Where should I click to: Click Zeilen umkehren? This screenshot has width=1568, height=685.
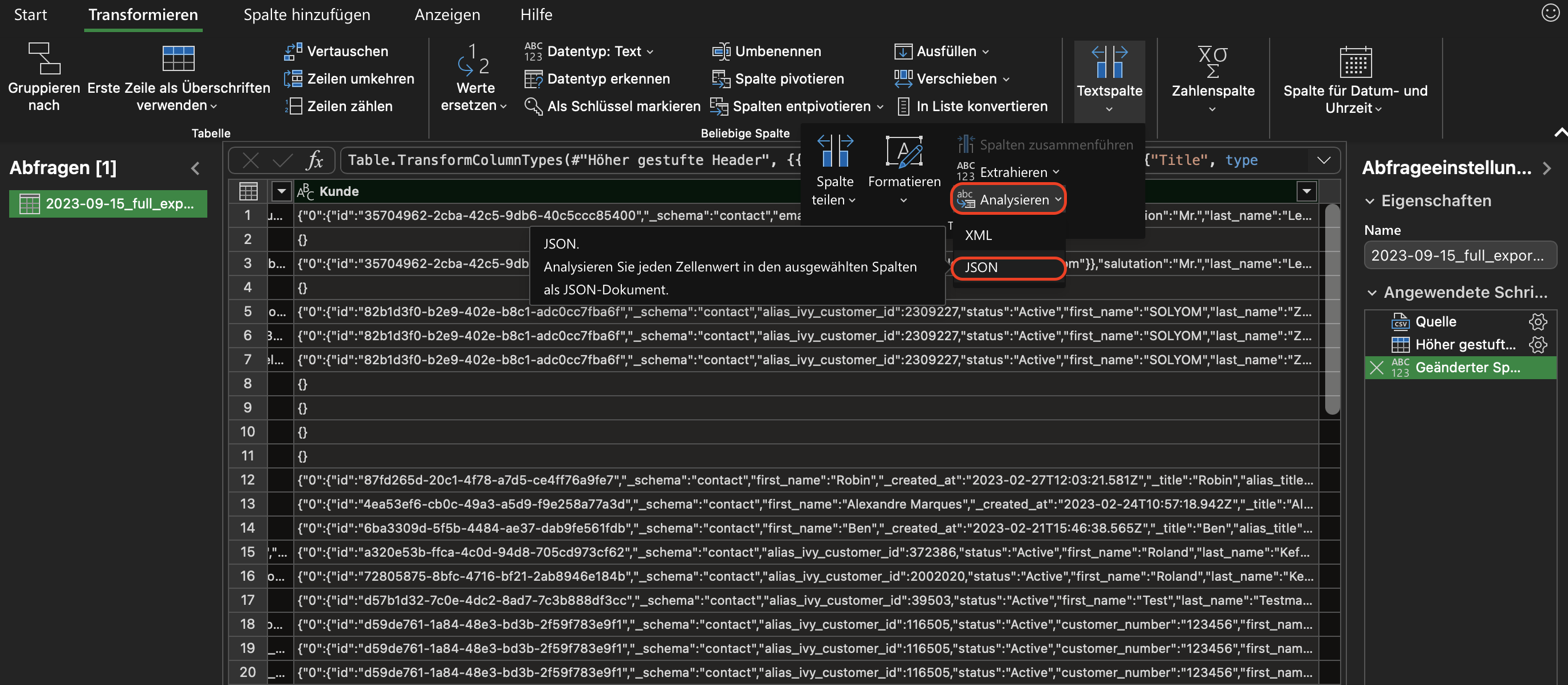click(349, 78)
